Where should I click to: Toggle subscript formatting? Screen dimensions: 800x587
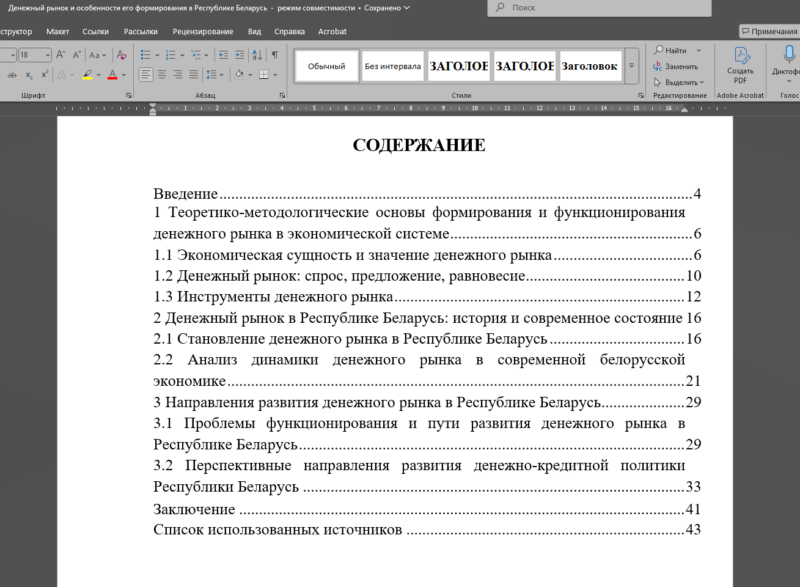(x=29, y=75)
